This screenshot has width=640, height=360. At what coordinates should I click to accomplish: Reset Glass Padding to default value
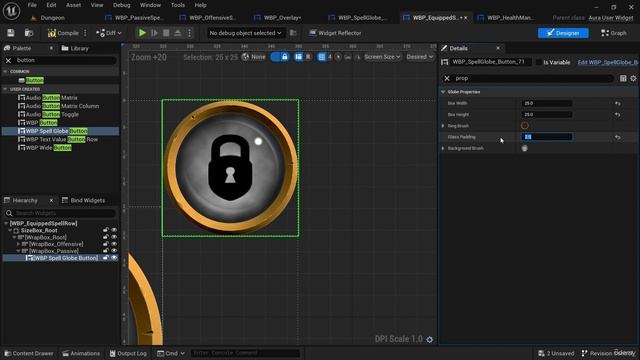(x=618, y=137)
